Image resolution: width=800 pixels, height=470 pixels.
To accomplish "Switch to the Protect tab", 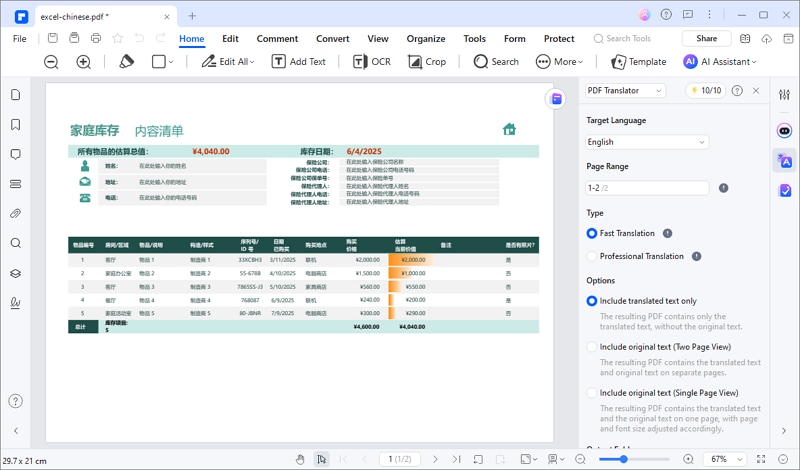I will point(559,39).
